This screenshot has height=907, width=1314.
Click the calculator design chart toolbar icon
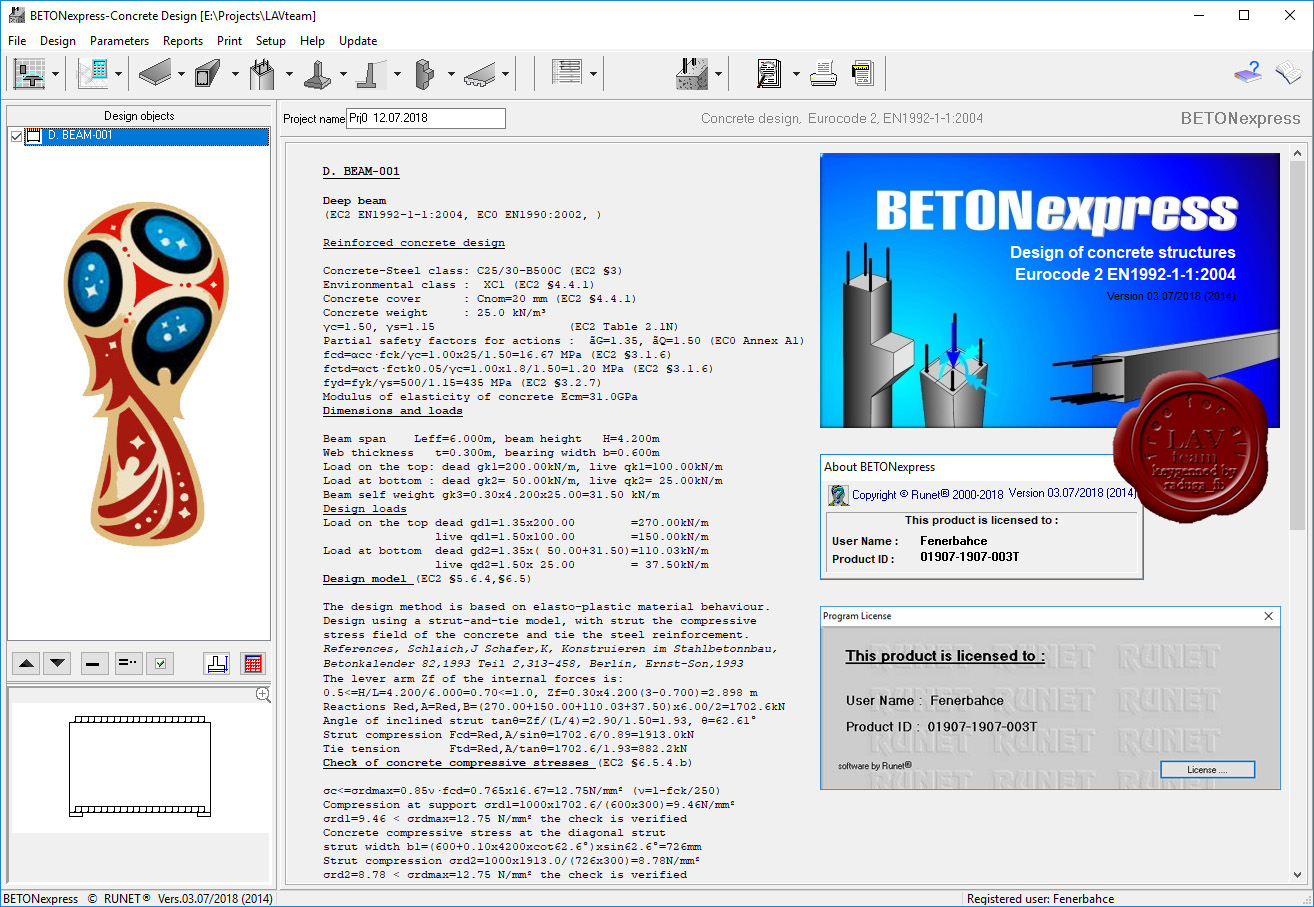coord(94,73)
